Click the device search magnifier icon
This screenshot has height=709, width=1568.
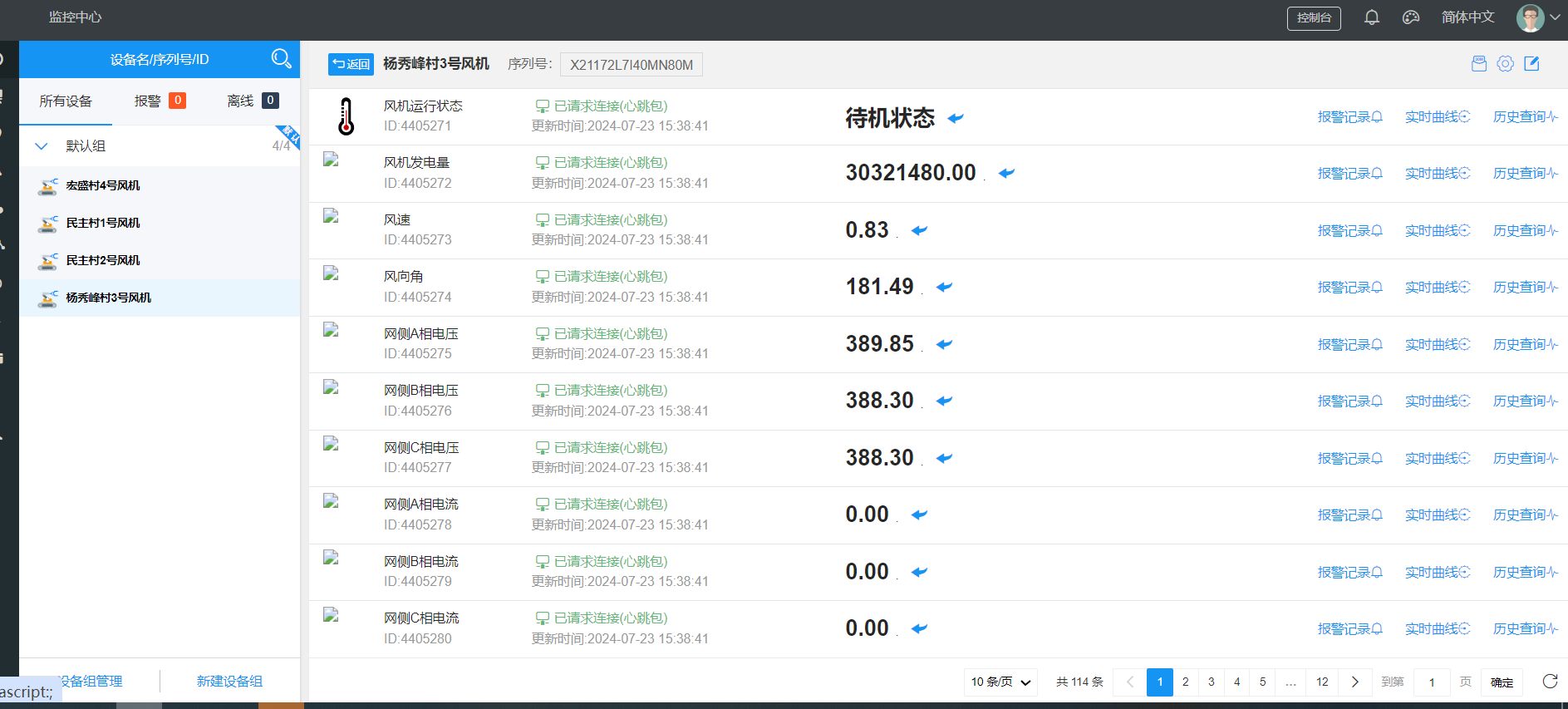tap(281, 58)
